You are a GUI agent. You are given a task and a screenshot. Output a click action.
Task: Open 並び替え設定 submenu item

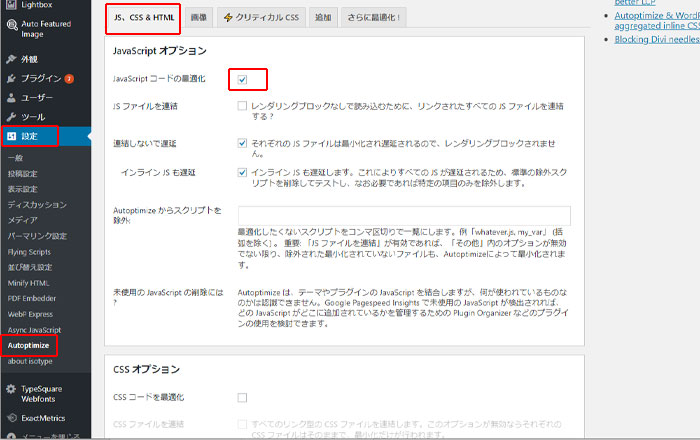tap(29, 267)
